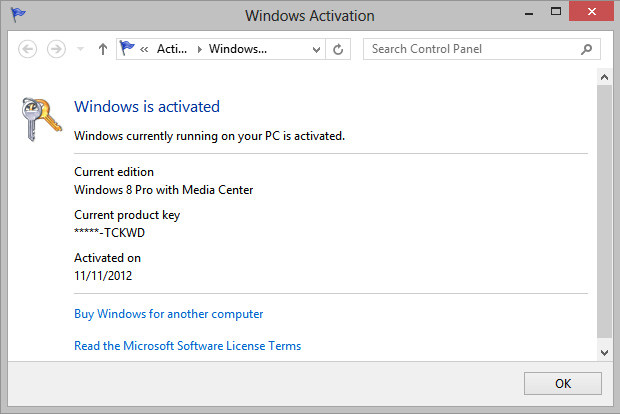Open recent locations dropdown arrow

[x=80, y=49]
